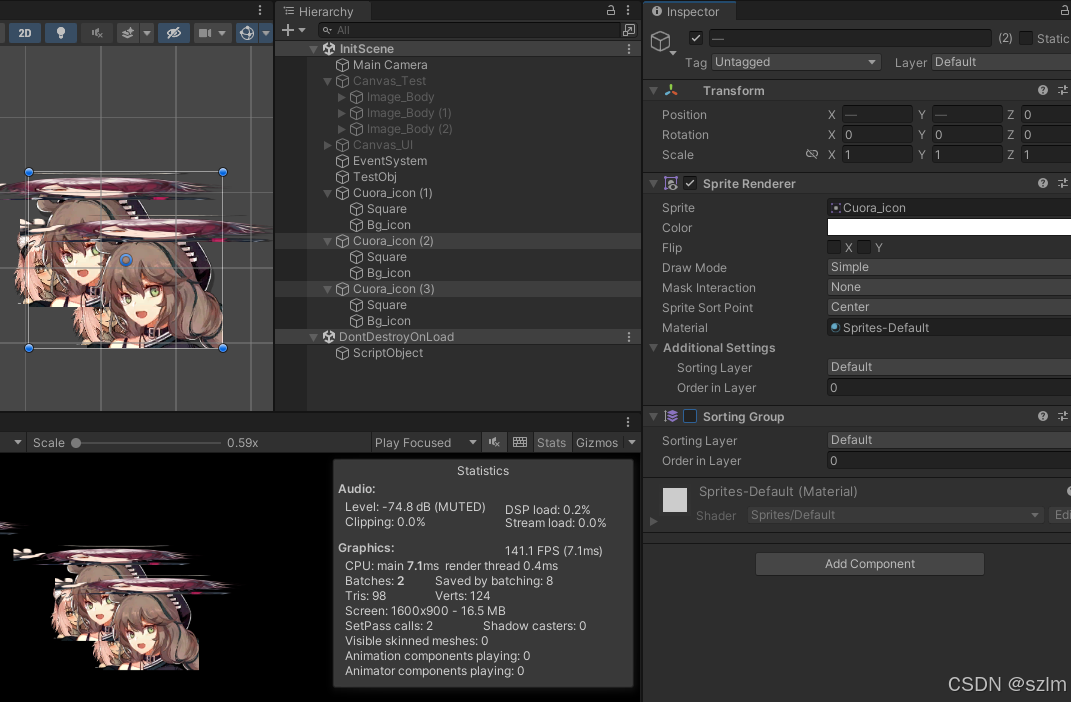Open the Layer dropdown showing Default
The height and width of the screenshot is (702, 1071).
[x=1001, y=62]
